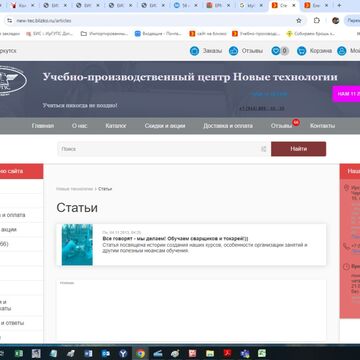
Task: Click the sidebar link ending и ответы
Action: (x=12, y=323)
